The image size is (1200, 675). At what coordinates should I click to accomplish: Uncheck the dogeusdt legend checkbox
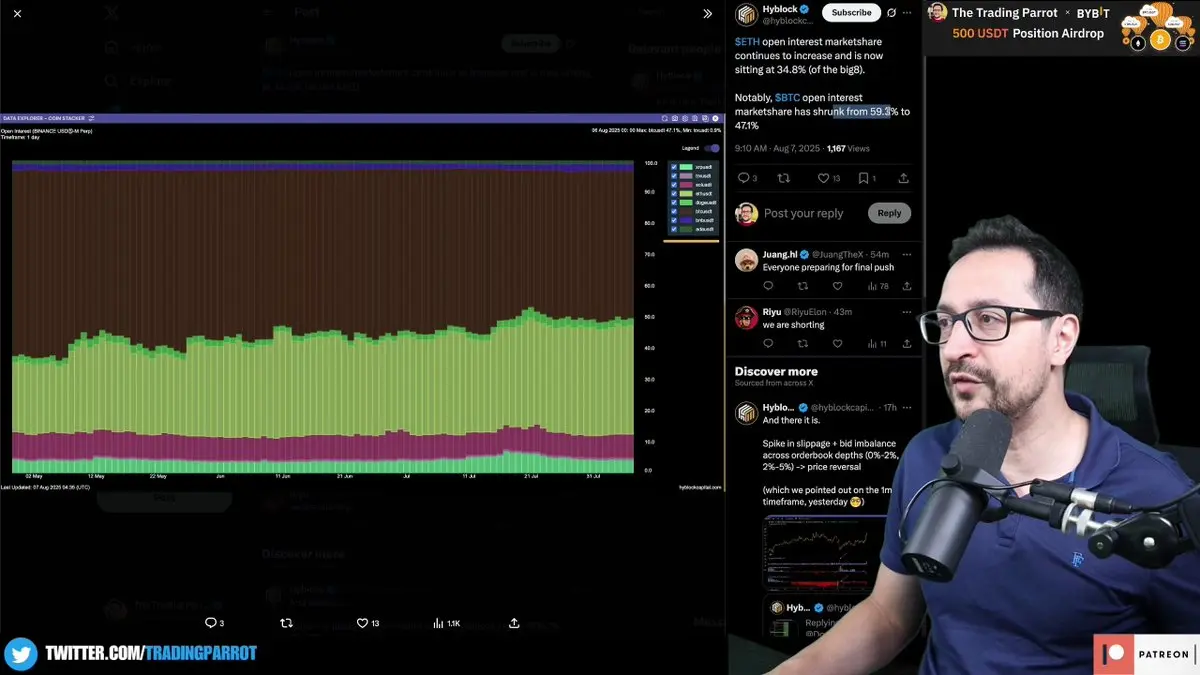[674, 202]
